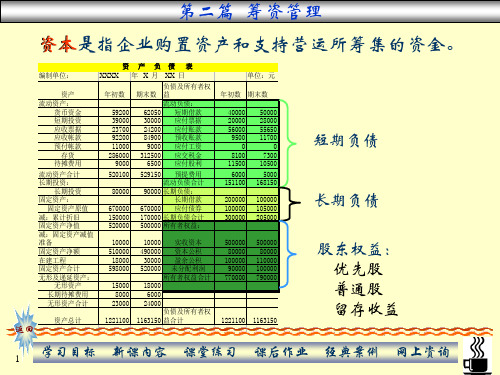Go to 课后作业 section
This screenshot has width=500, height=375.
[x=281, y=352]
